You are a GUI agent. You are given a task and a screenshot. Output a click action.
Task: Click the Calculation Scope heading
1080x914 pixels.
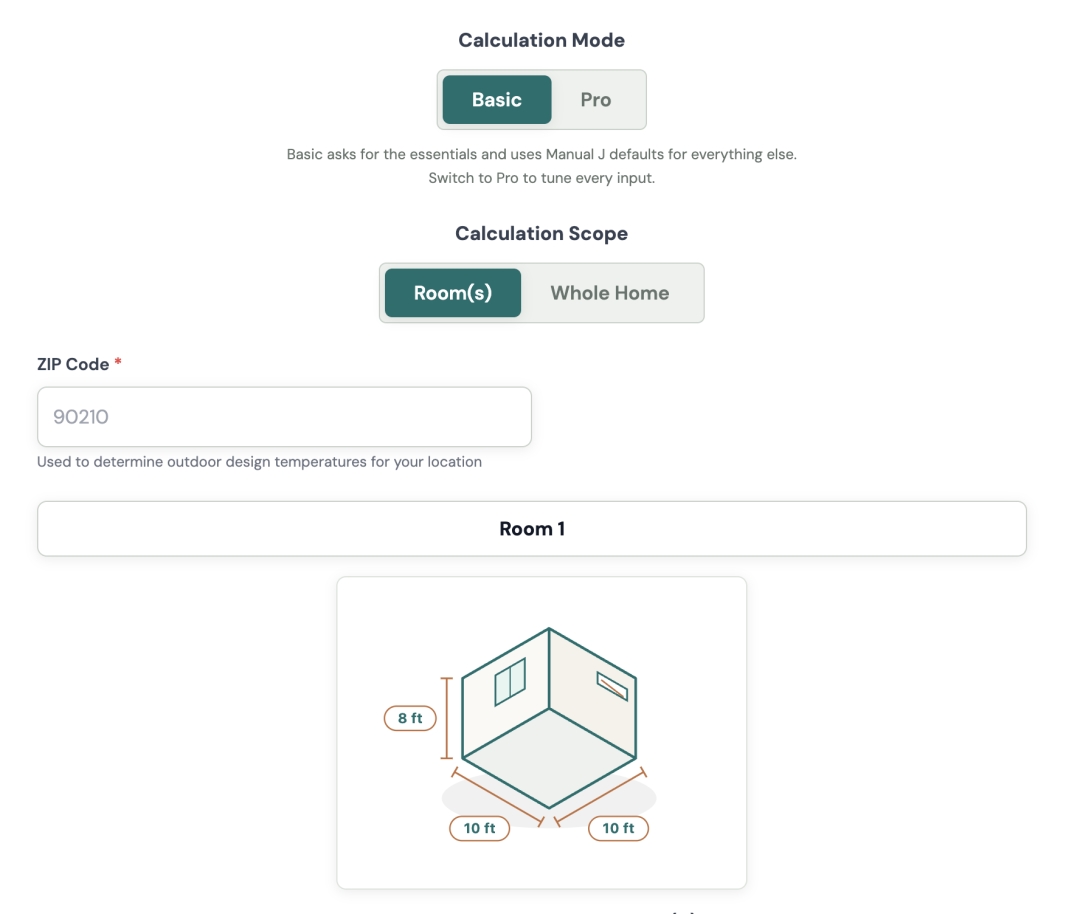click(541, 233)
